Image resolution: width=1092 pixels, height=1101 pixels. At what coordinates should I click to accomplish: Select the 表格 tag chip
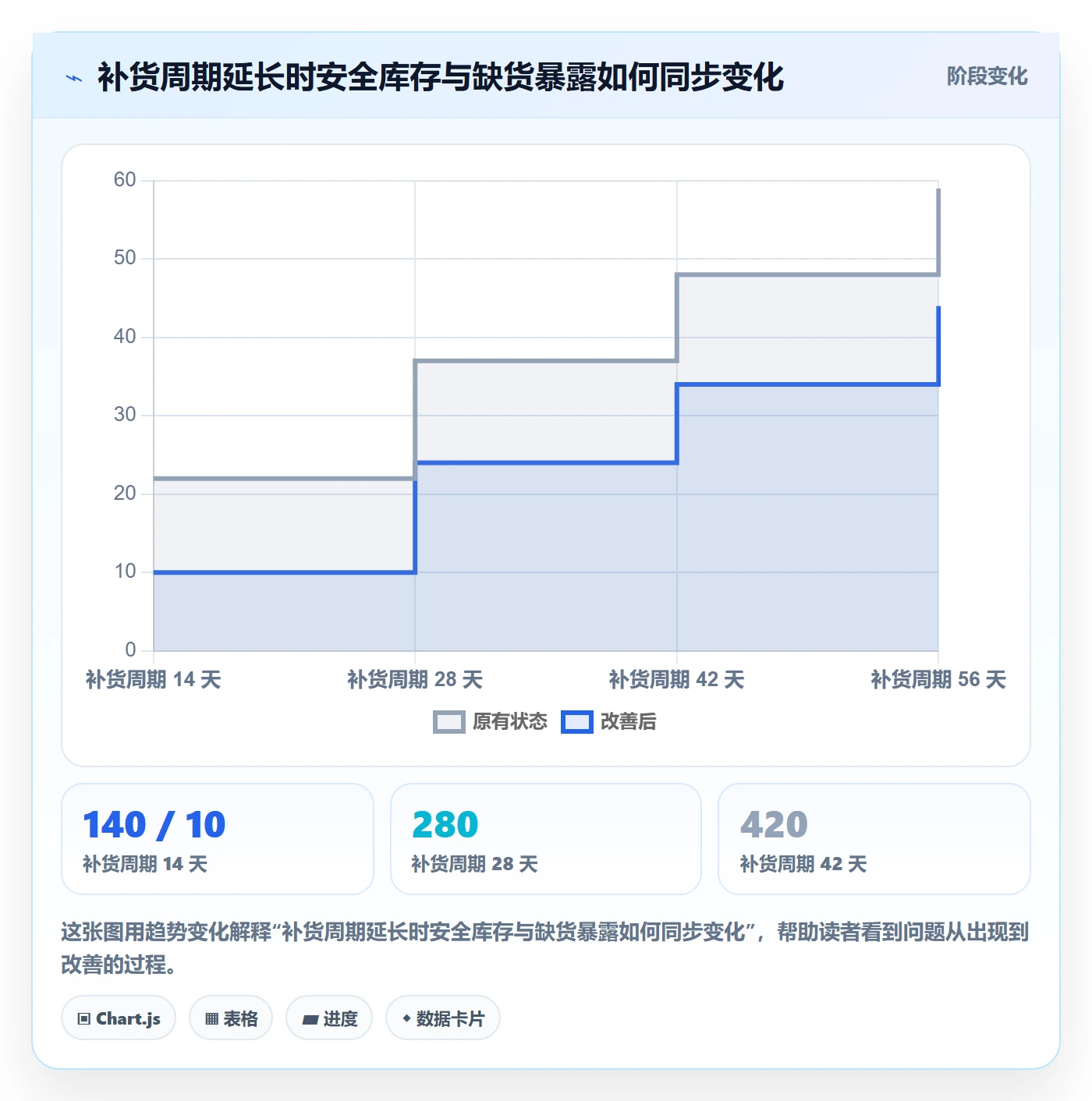(x=231, y=1018)
